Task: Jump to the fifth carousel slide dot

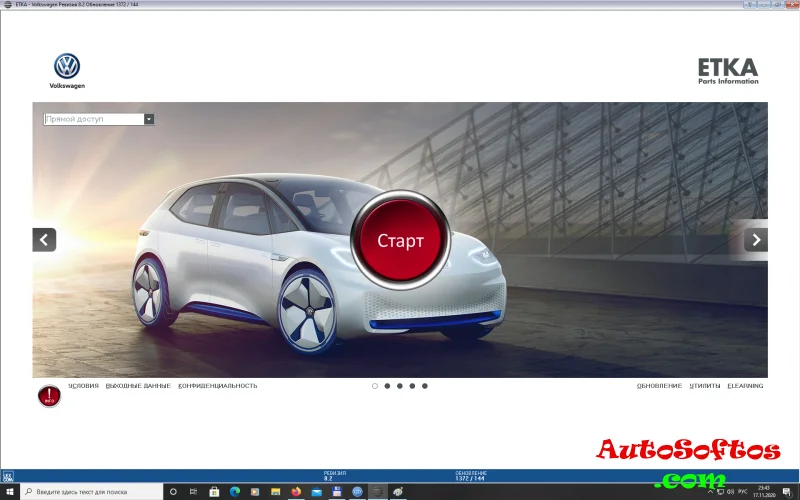Action: [x=425, y=385]
